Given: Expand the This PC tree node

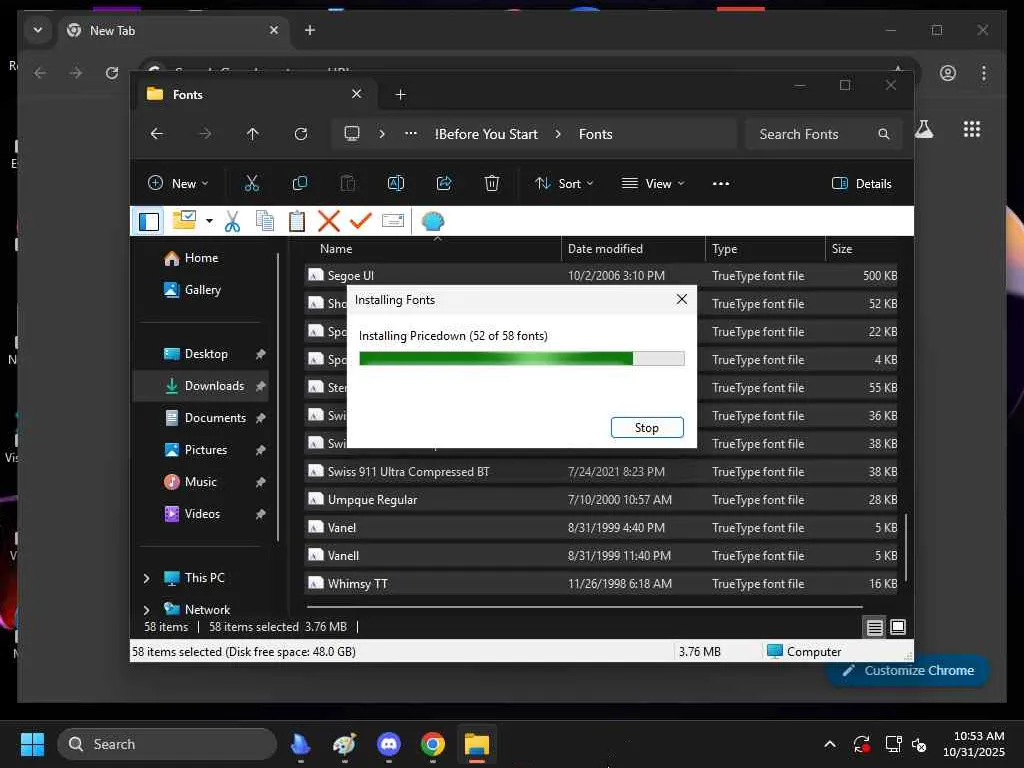Looking at the screenshot, I should [147, 578].
